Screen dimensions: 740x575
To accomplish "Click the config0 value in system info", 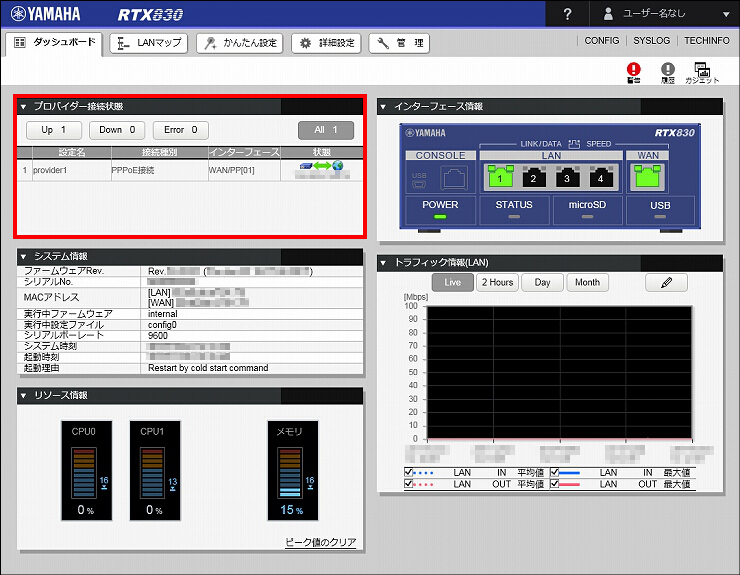I will pyautogui.click(x=162, y=325).
